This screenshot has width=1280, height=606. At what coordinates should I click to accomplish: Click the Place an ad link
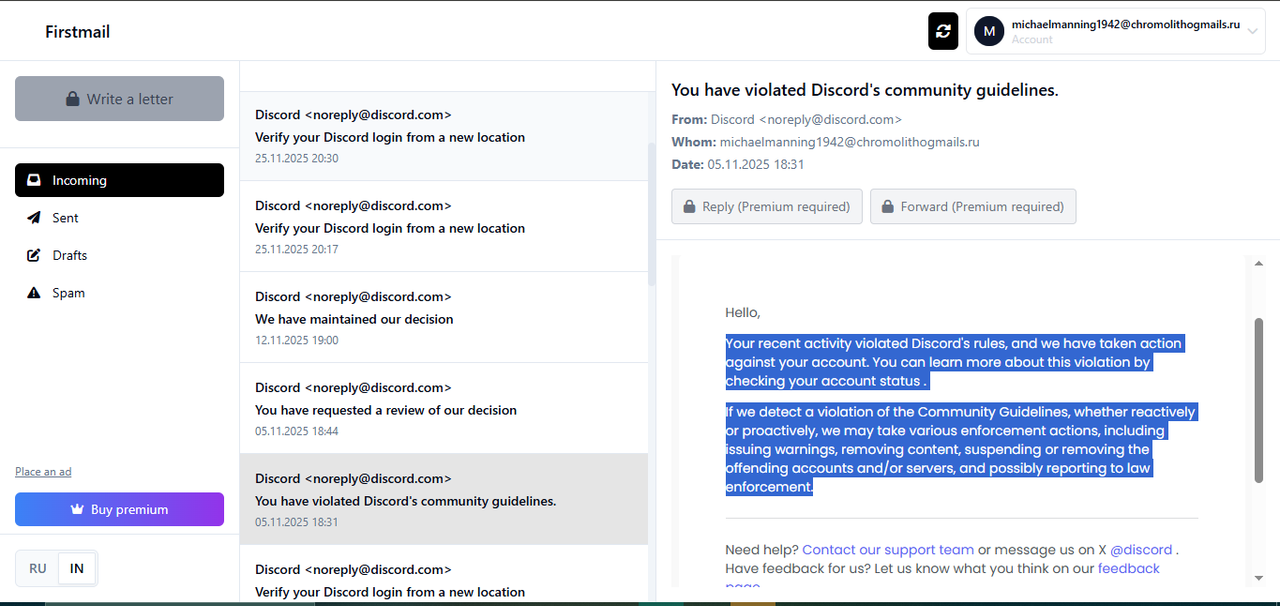coord(43,472)
